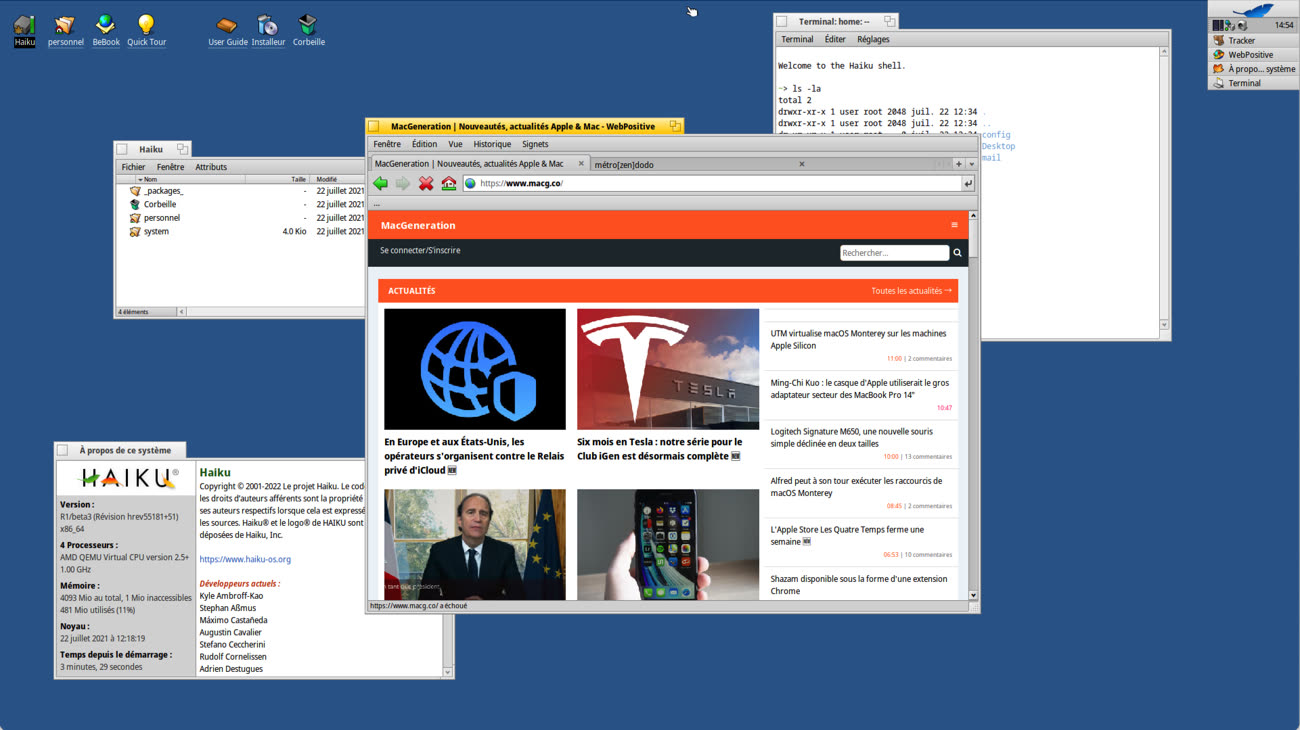Click the Terminal scrollbar down arrow
Image resolution: width=1300 pixels, height=730 pixels.
[x=1163, y=325]
